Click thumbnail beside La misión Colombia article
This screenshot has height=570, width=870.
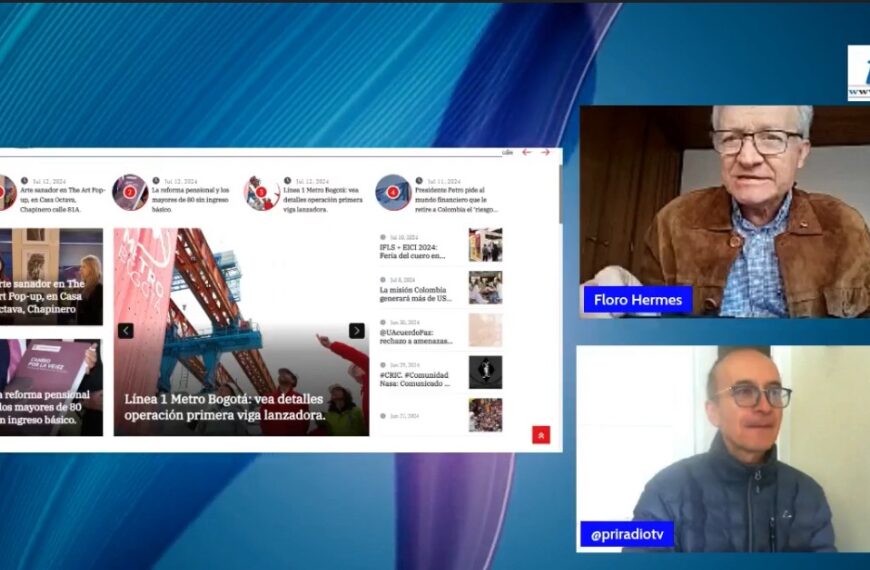click(485, 287)
